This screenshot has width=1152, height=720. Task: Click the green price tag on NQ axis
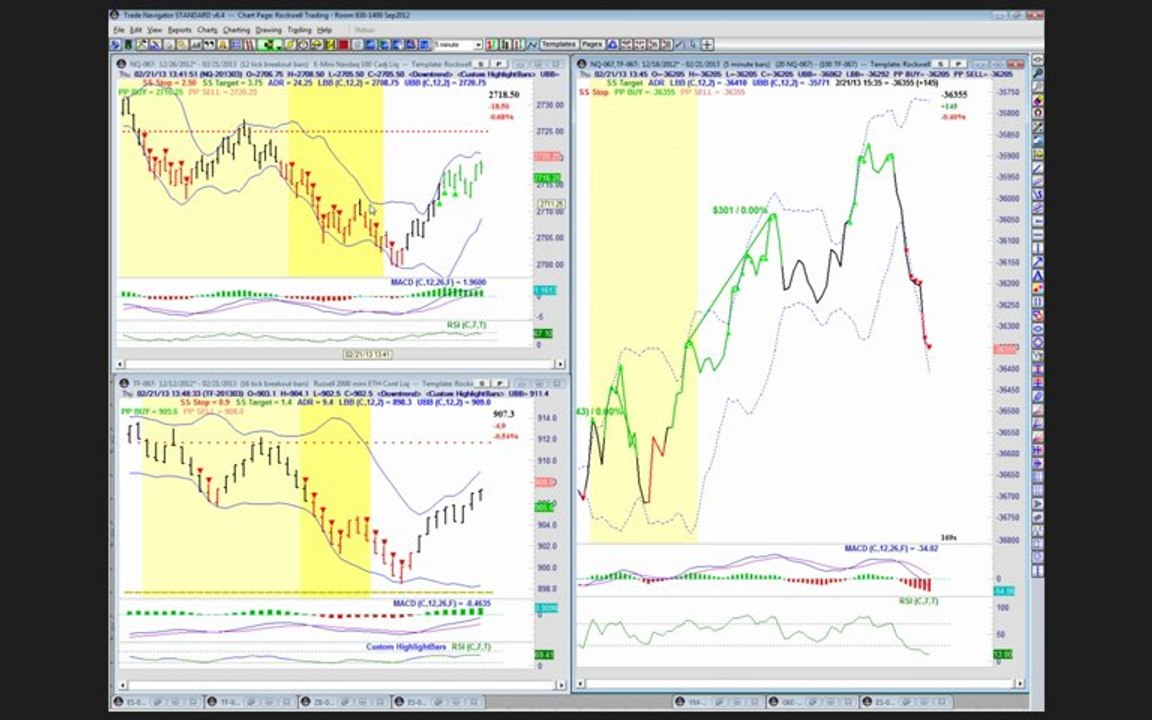click(x=547, y=178)
